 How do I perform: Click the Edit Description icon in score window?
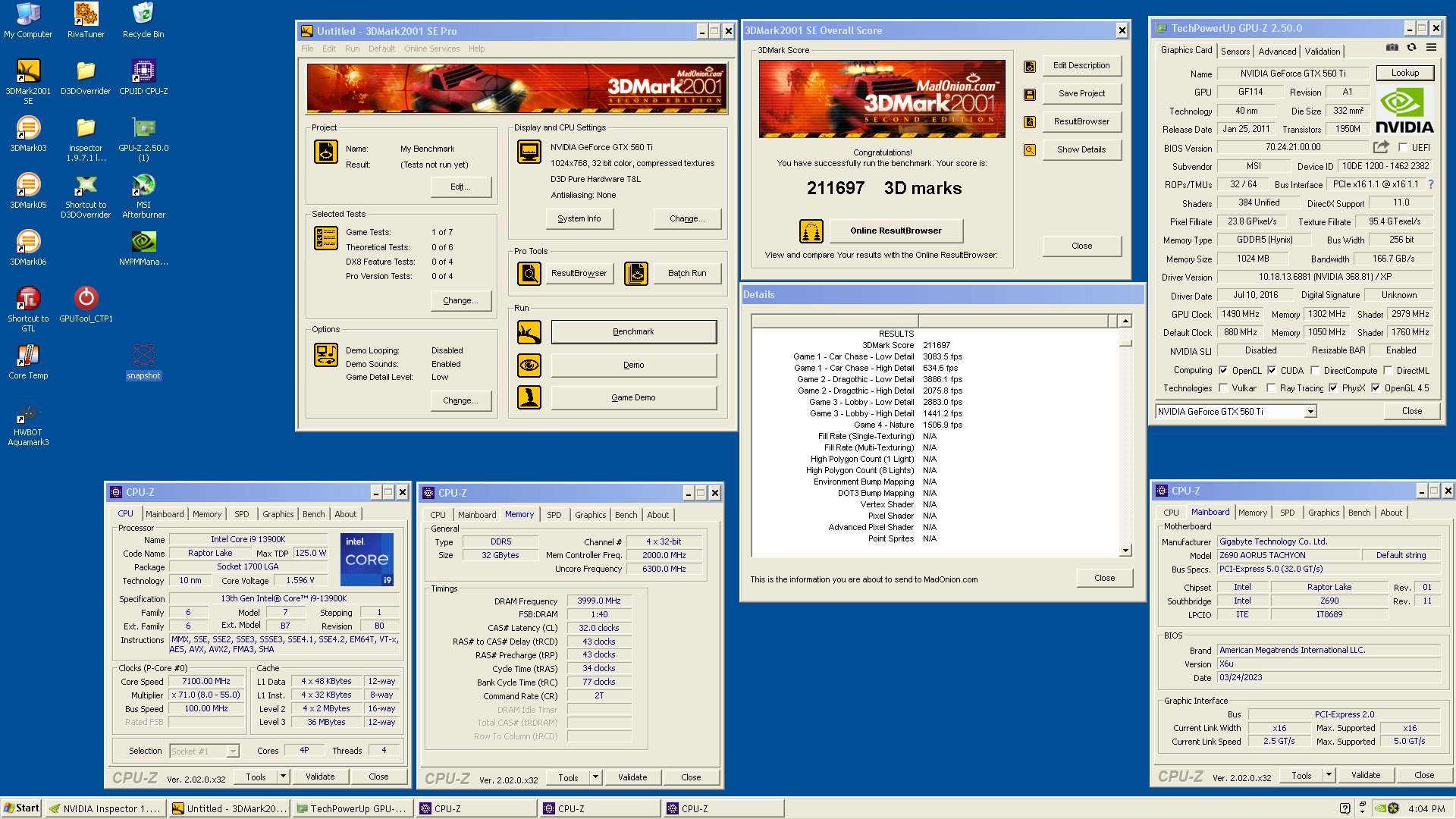pos(1030,66)
